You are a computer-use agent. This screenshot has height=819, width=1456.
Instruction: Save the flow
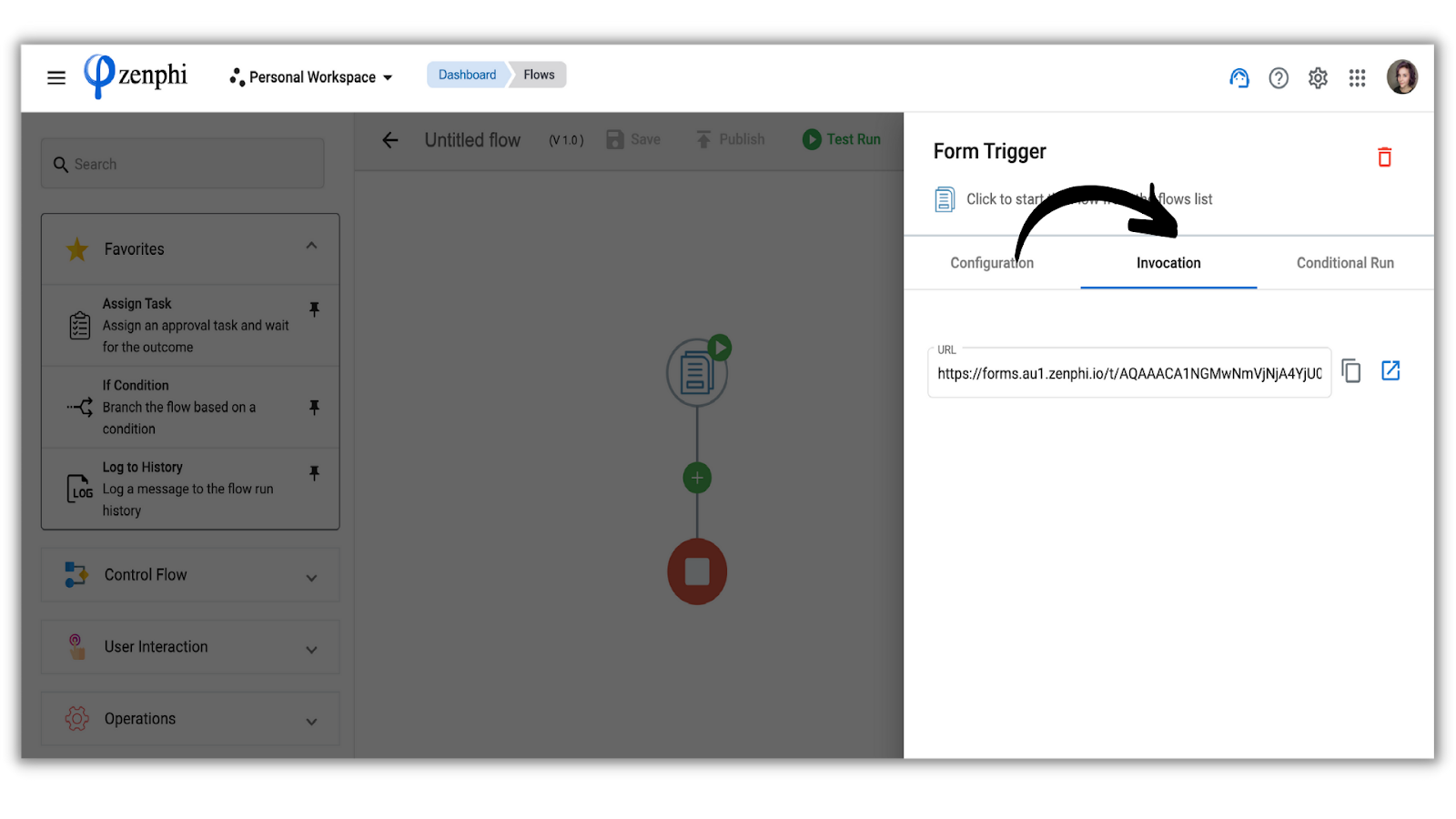pyautogui.click(x=633, y=139)
